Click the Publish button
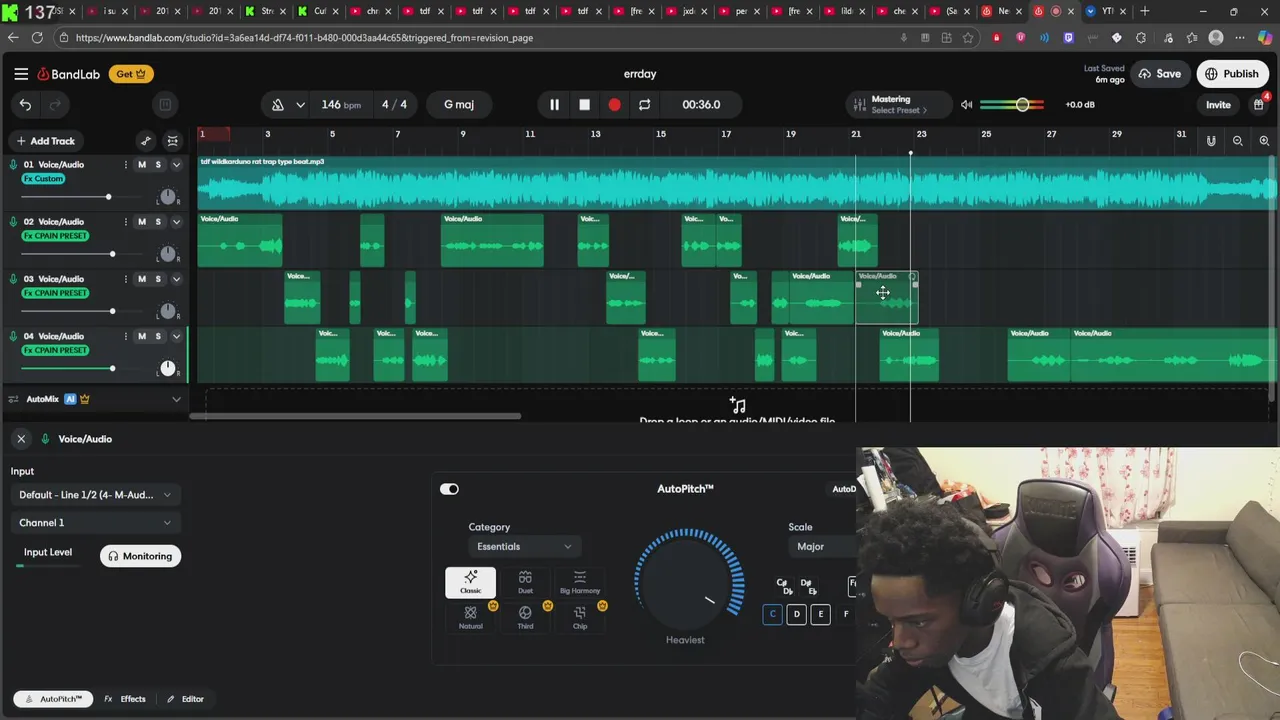Viewport: 1280px width, 720px height. point(1232,74)
